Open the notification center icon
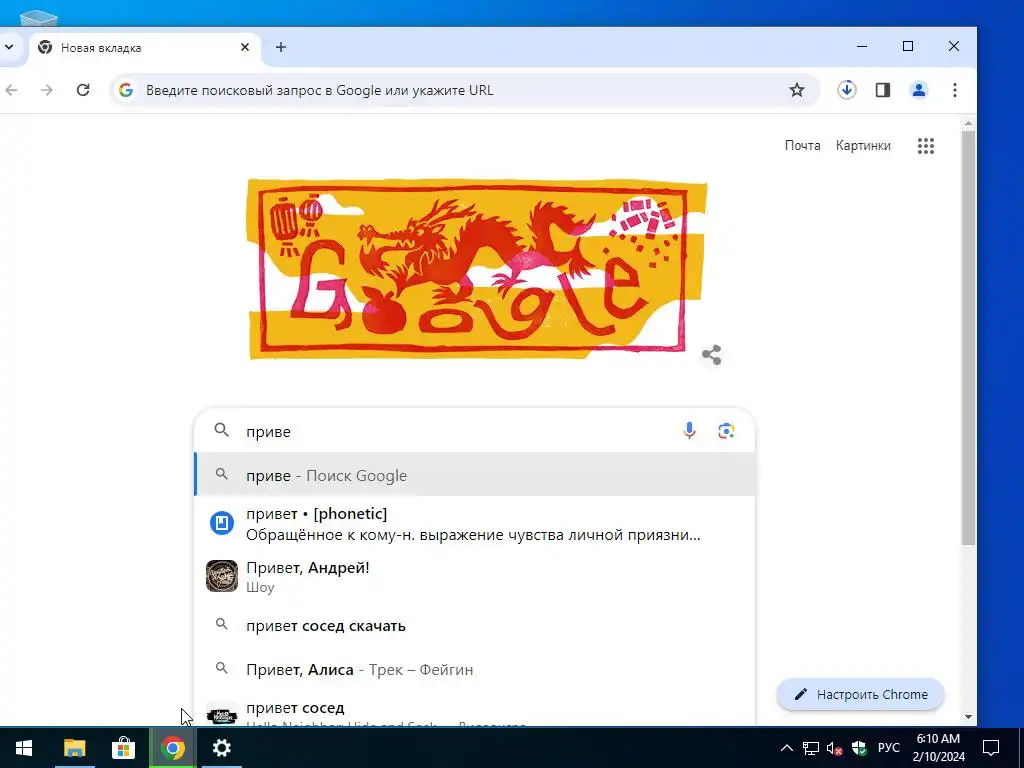 [991, 748]
